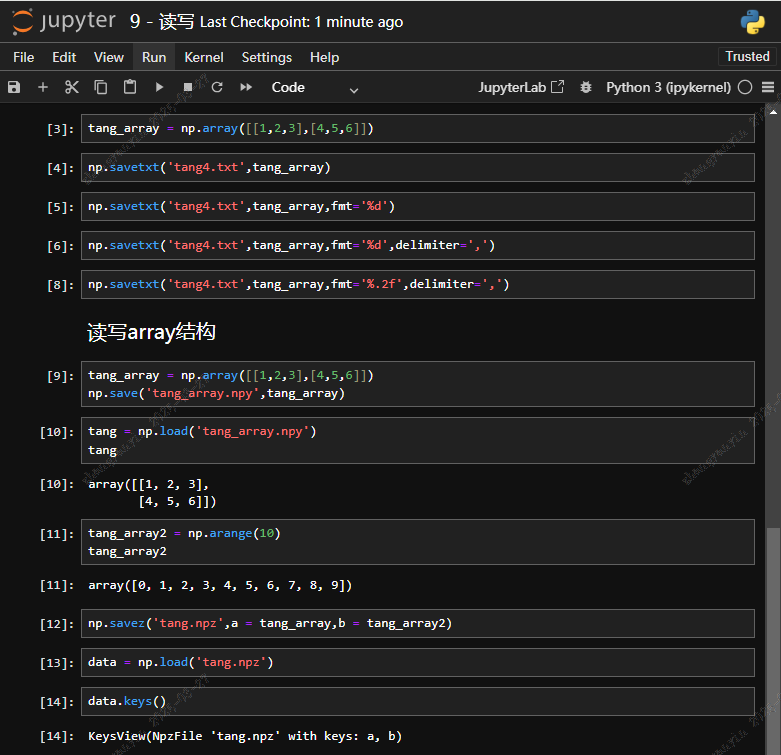Viewport: 781px width, 755px height.
Task: Select cell [11] with np.arange(10)
Action: click(x=417, y=542)
